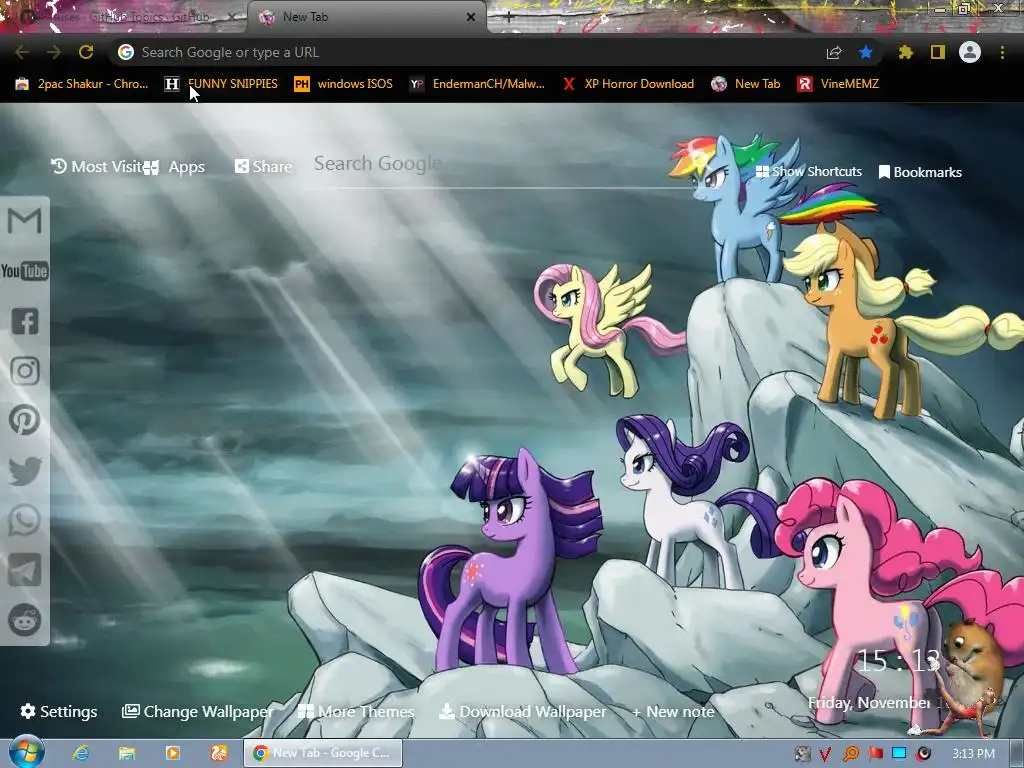Open the Bookmarks panel on page
The width and height of the screenshot is (1024, 768).
[920, 172]
